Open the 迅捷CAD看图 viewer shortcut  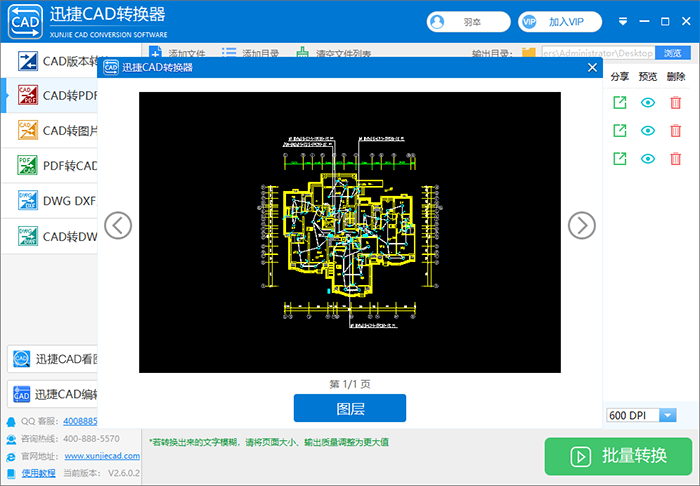pyautogui.click(x=53, y=359)
